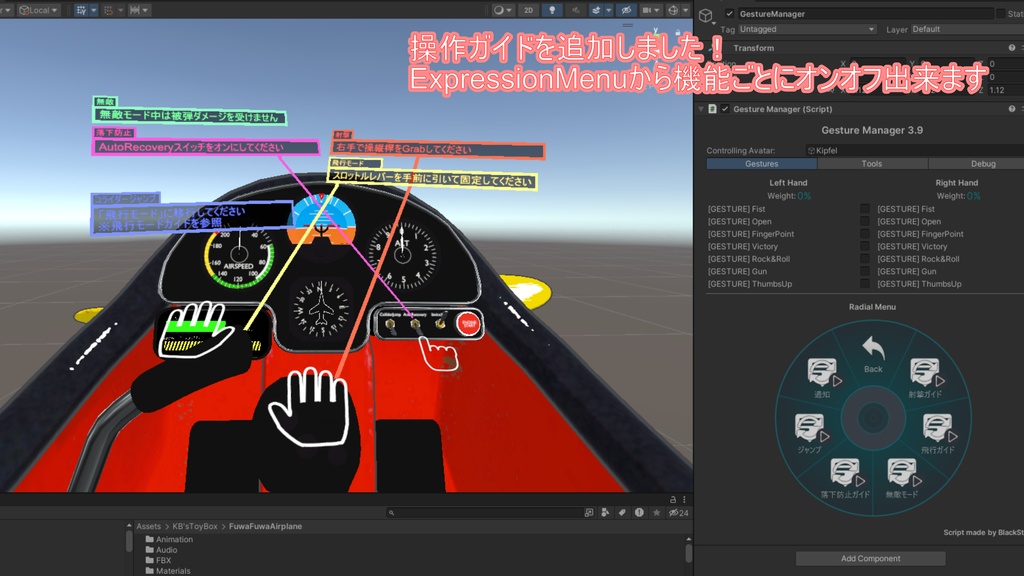This screenshot has width=1024, height=576.
Task: Switch to the Gestures tab
Action: point(761,164)
